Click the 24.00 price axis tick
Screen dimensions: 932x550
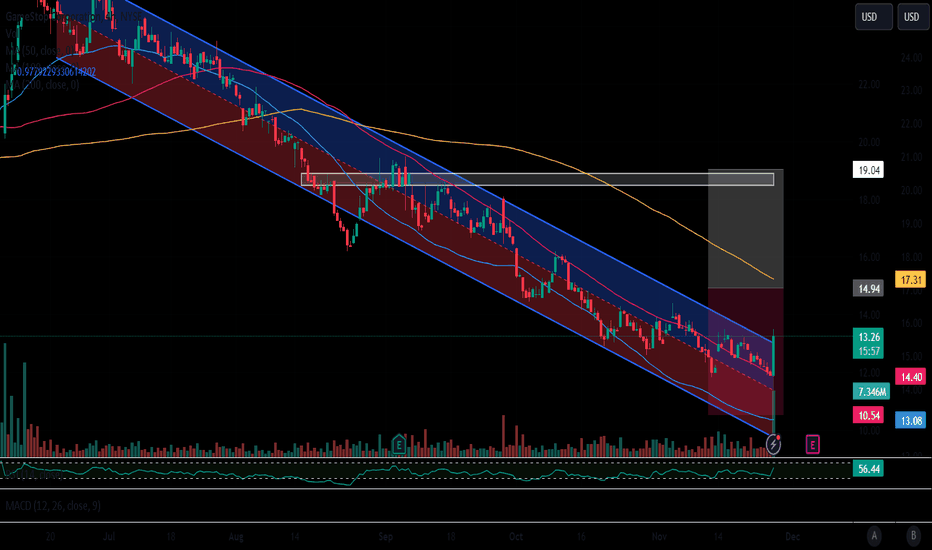(911, 58)
